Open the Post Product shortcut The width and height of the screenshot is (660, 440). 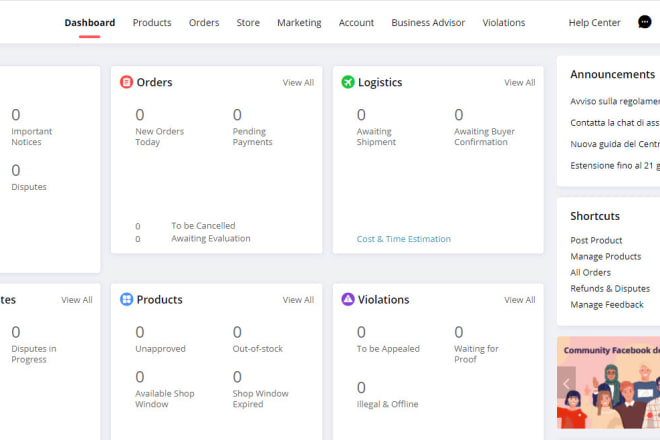[596, 240]
